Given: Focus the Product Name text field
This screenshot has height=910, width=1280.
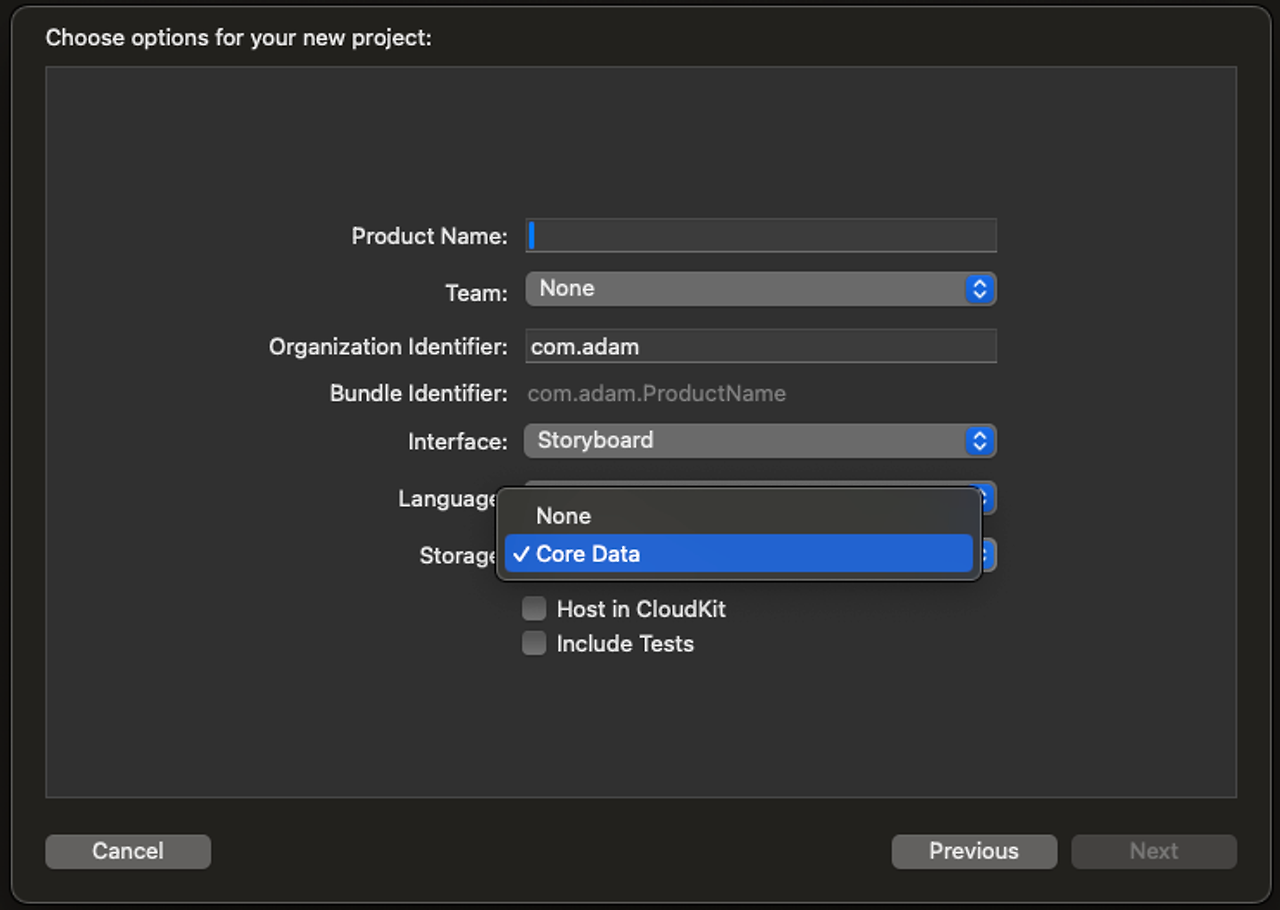Looking at the screenshot, I should tap(761, 236).
